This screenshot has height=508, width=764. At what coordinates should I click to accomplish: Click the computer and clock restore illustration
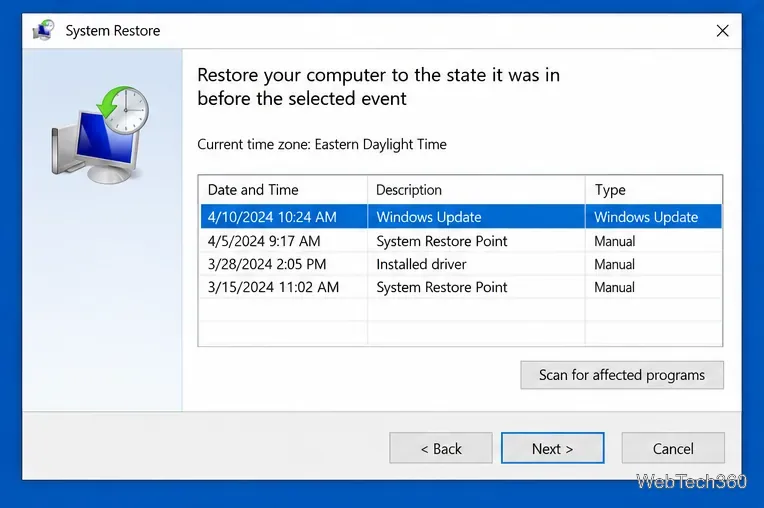coord(100,135)
